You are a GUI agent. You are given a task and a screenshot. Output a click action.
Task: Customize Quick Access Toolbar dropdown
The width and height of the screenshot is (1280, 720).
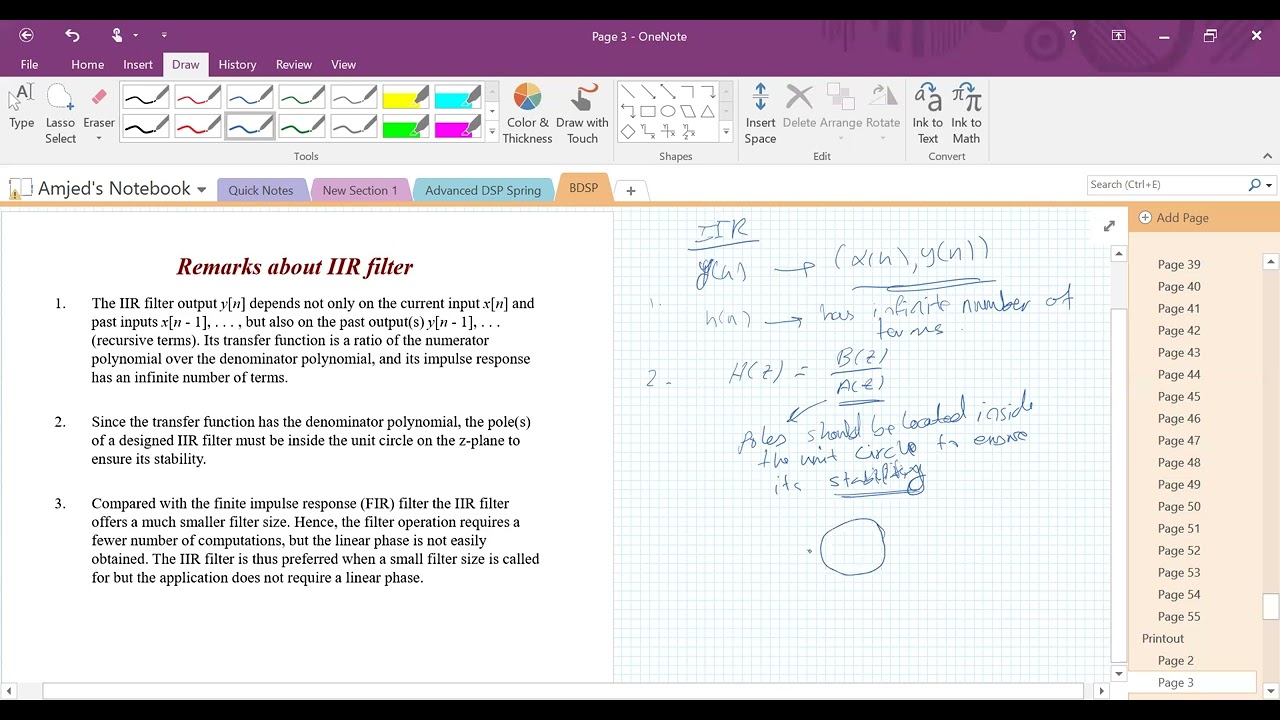(x=164, y=35)
